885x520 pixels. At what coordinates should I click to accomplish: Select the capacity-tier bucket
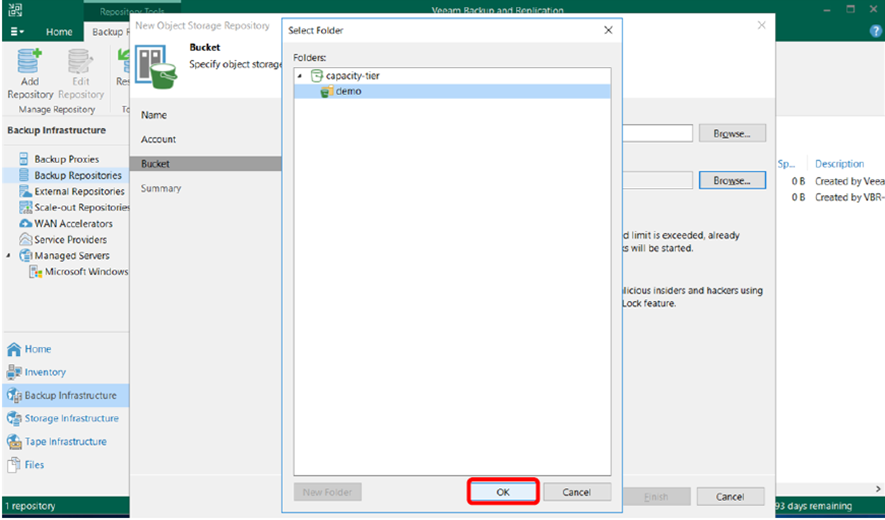(x=352, y=76)
